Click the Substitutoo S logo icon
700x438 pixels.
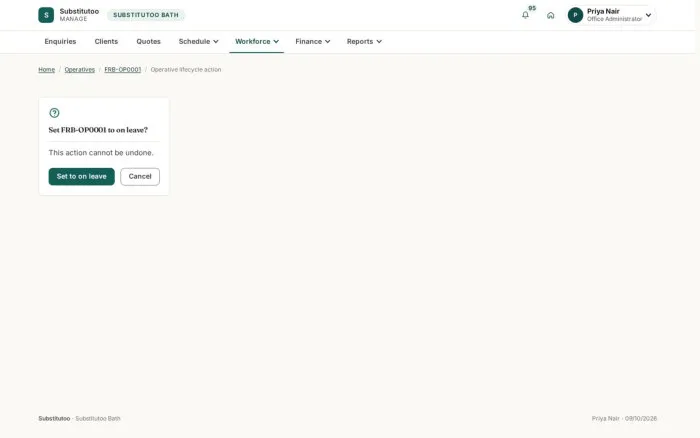pos(46,15)
